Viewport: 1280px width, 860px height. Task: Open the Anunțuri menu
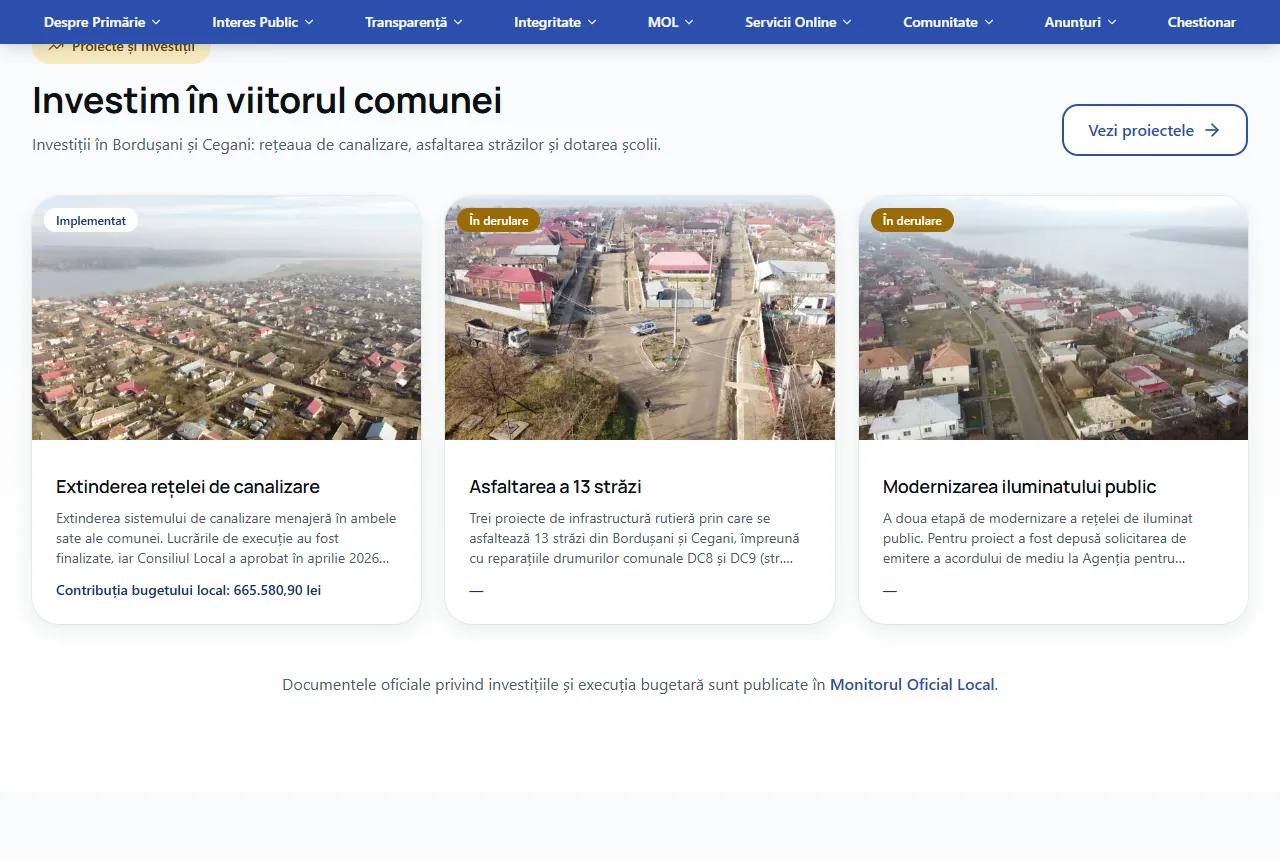pyautogui.click(x=1080, y=22)
